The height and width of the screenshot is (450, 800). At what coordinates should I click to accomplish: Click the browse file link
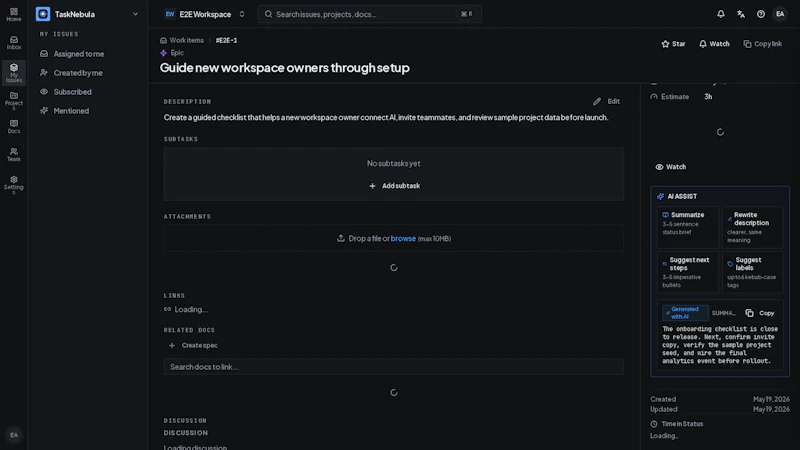[403, 238]
